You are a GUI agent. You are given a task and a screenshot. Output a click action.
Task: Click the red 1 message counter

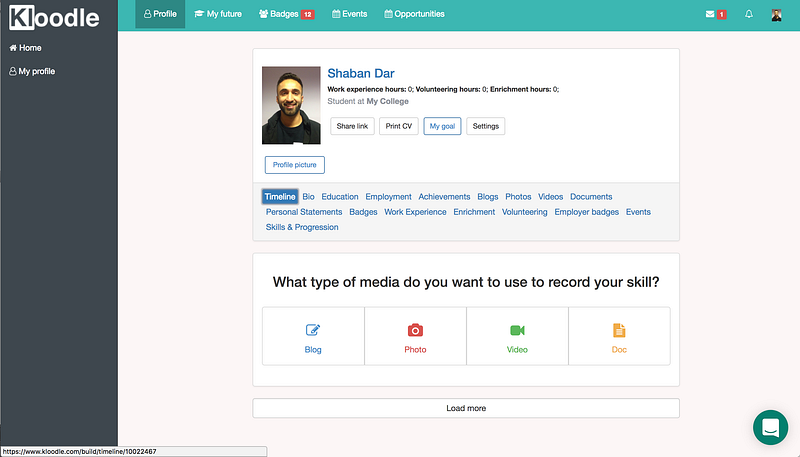coord(721,14)
